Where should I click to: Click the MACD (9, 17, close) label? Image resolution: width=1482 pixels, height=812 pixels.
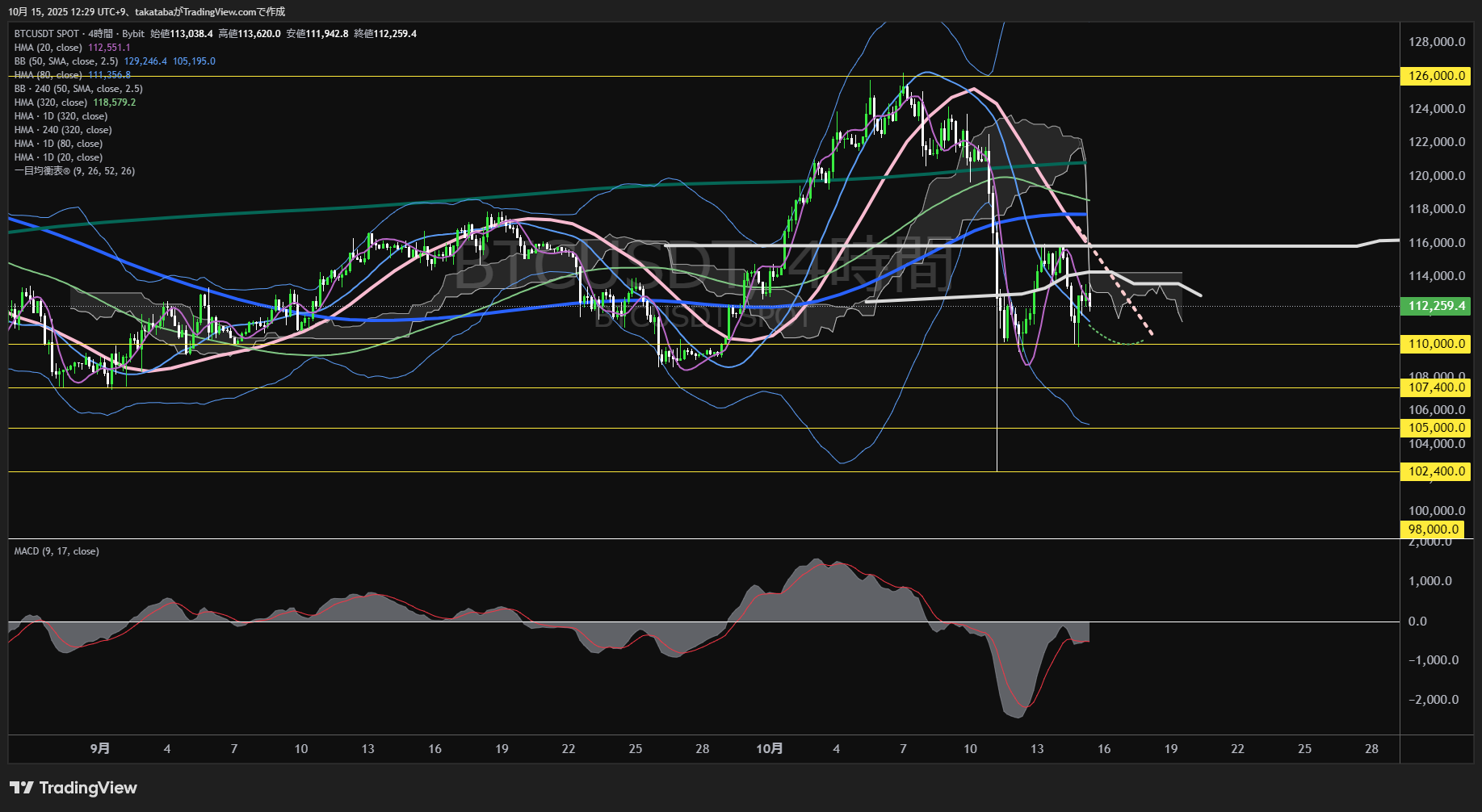[57, 551]
